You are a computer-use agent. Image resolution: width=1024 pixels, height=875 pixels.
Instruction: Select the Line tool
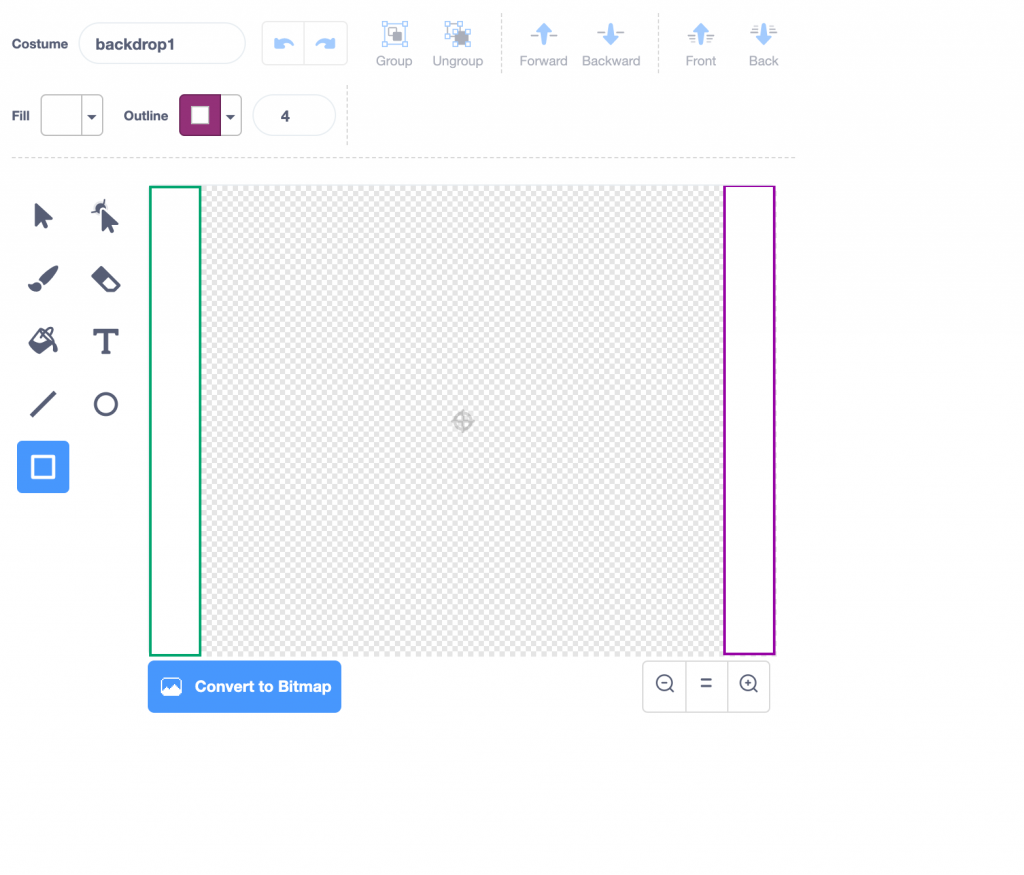43,404
